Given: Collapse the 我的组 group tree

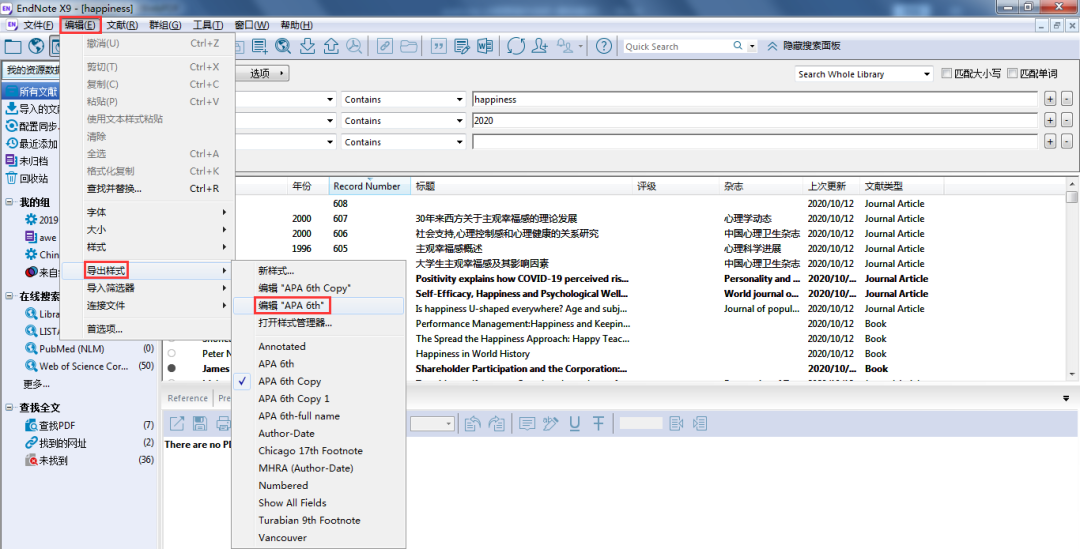Looking at the screenshot, I should [x=10, y=203].
